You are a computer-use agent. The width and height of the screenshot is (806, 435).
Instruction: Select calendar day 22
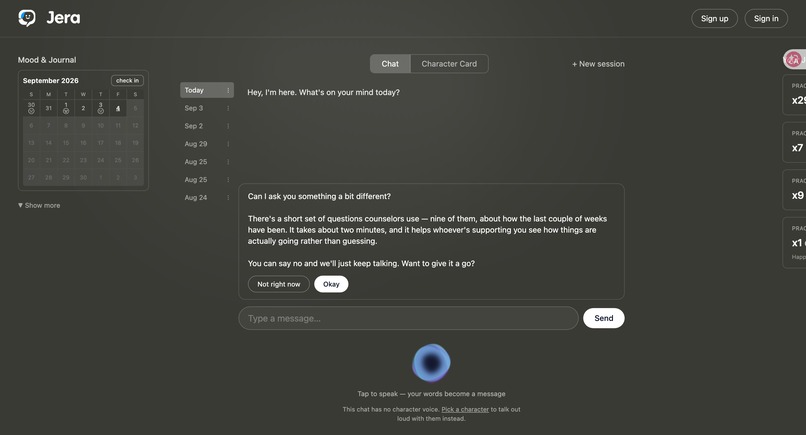point(66,160)
